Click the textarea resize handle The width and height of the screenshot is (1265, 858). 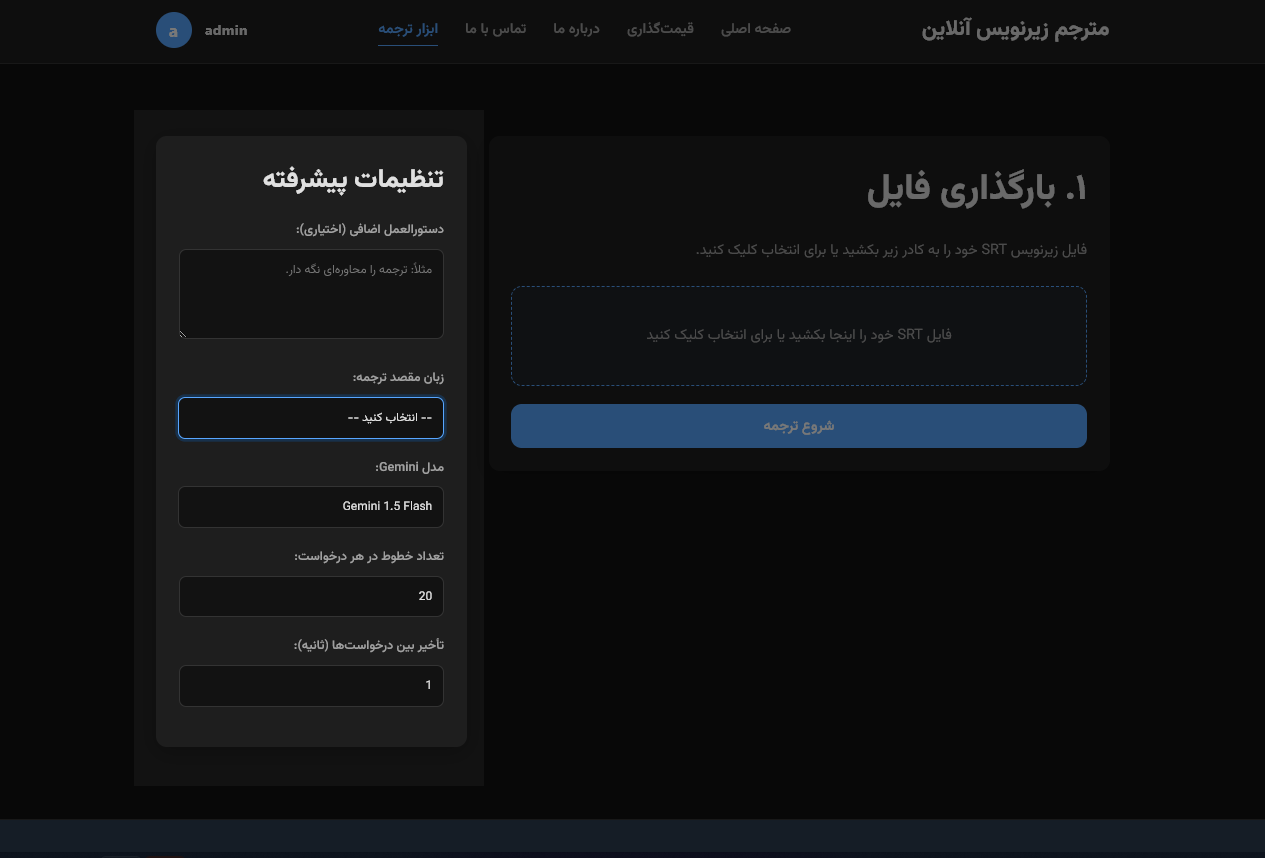tap(182, 334)
